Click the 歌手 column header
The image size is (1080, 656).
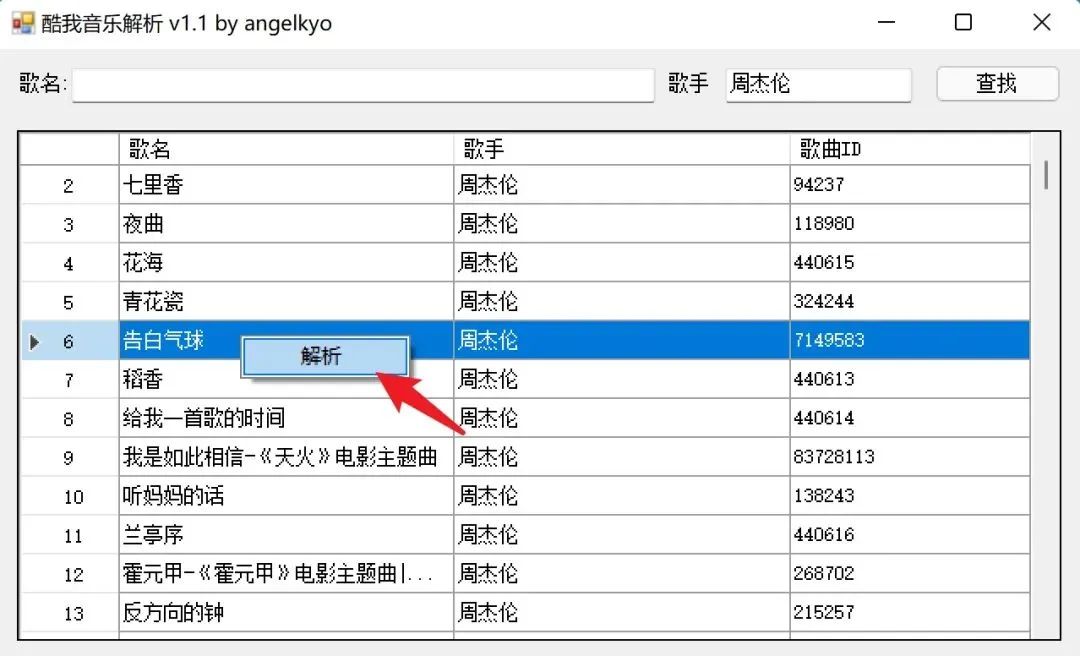coord(621,149)
